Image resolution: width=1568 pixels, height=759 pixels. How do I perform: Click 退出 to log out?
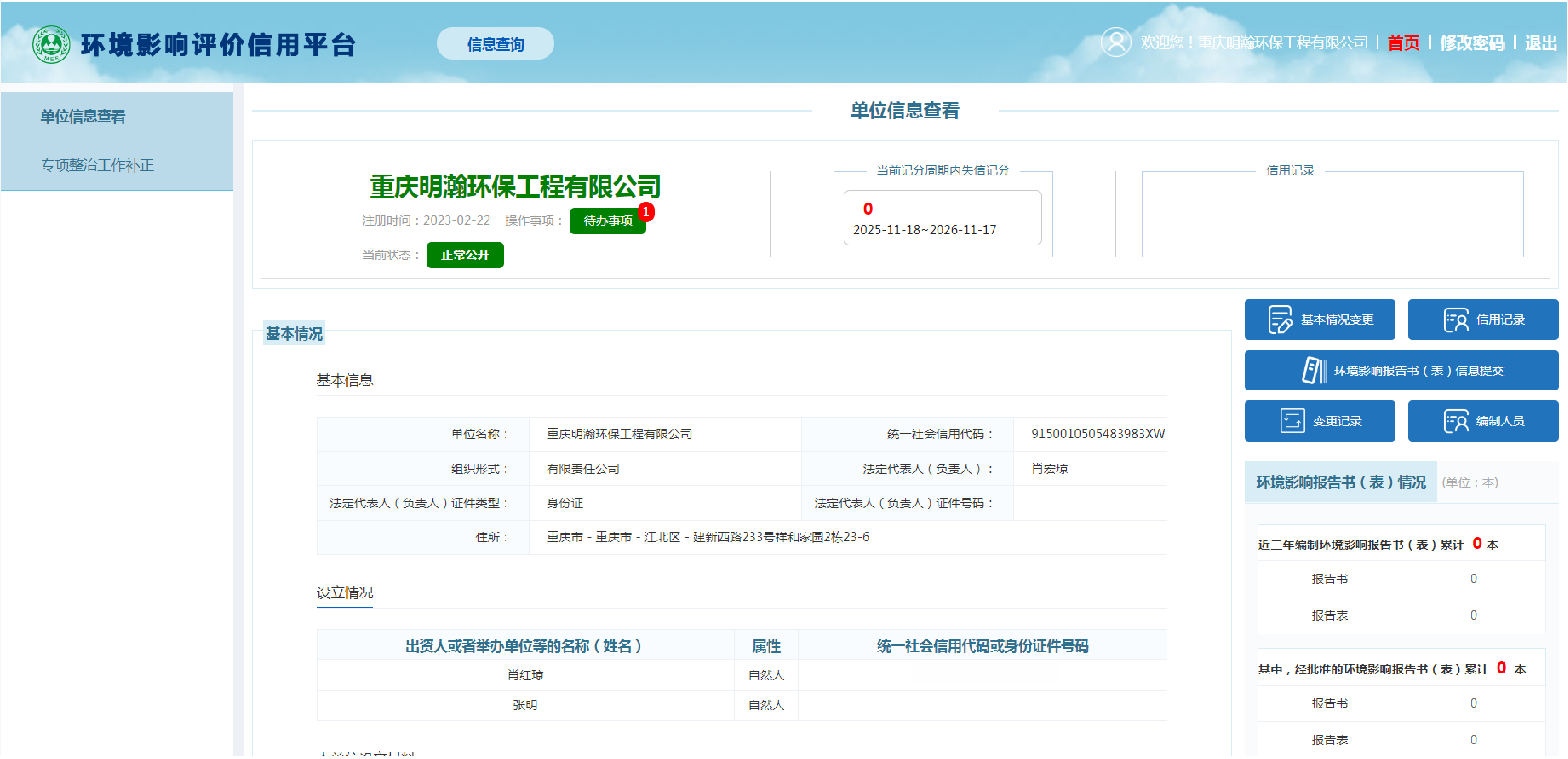(x=1540, y=43)
